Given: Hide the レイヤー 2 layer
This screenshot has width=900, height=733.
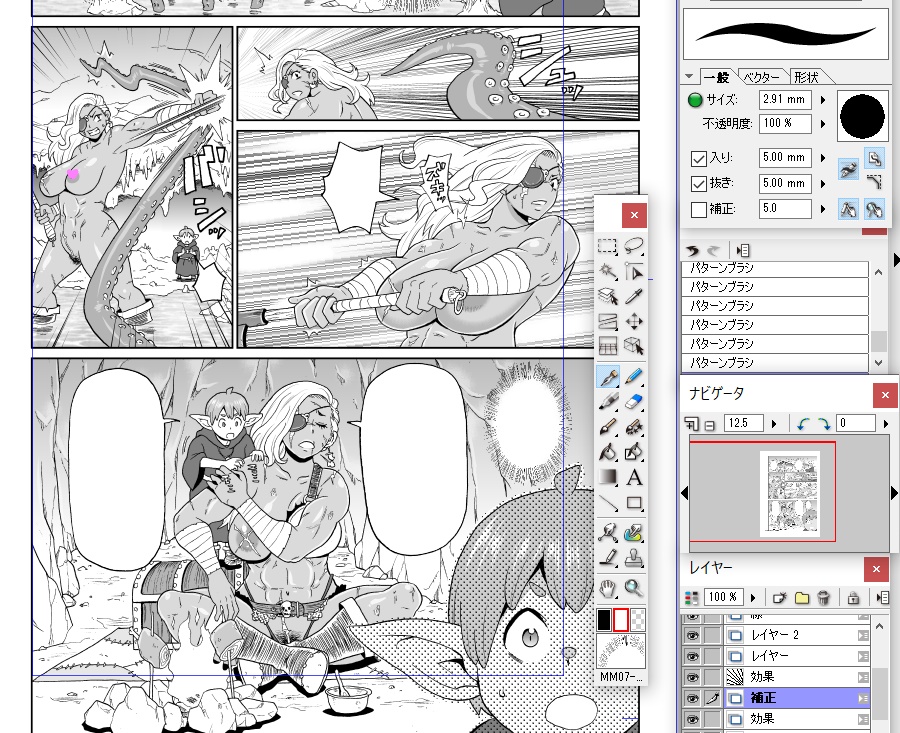Looking at the screenshot, I should (x=692, y=635).
